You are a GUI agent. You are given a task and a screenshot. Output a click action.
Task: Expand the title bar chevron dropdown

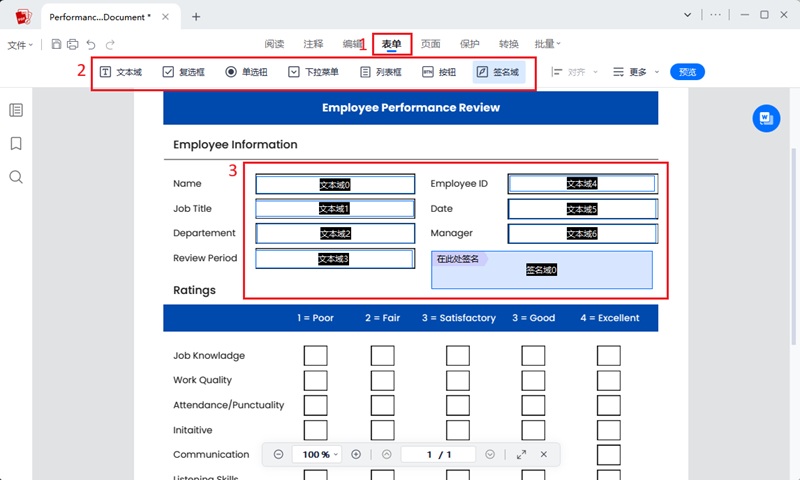(688, 15)
